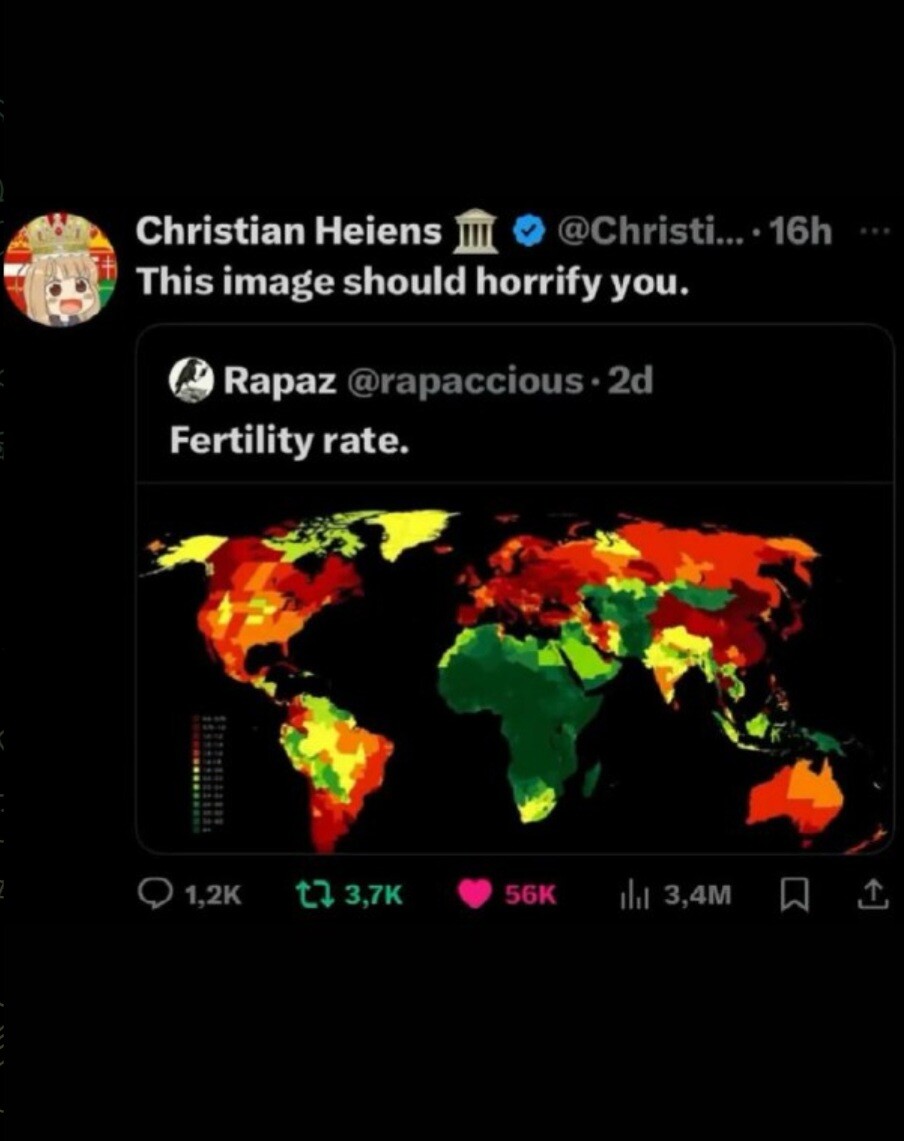
Task: Open view analytics bar chart icon
Action: coord(634,895)
